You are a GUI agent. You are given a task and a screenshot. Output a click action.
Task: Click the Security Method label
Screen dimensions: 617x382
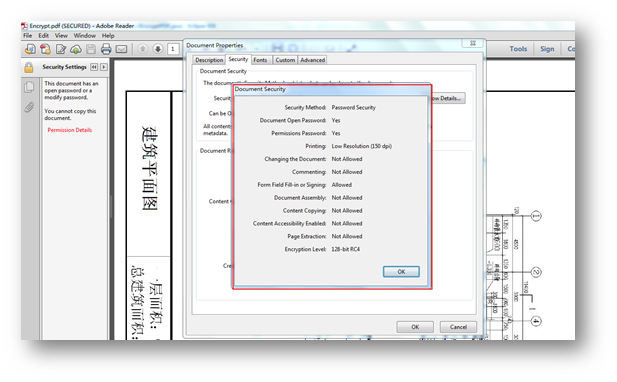coord(305,108)
